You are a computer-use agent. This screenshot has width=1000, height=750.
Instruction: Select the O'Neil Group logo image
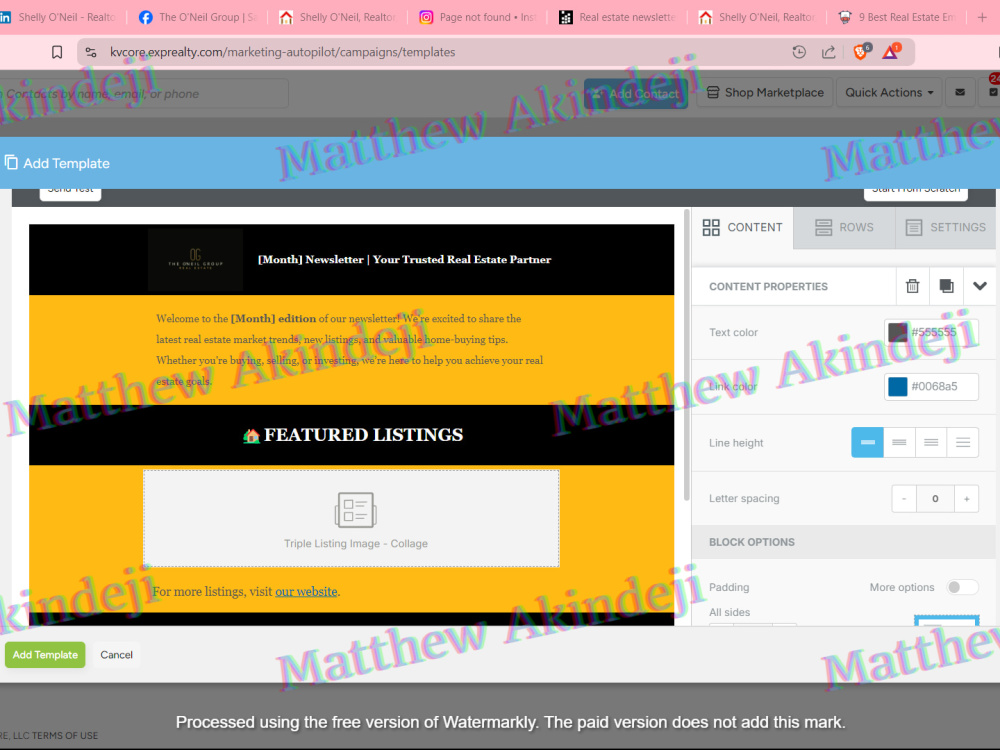tap(195, 260)
